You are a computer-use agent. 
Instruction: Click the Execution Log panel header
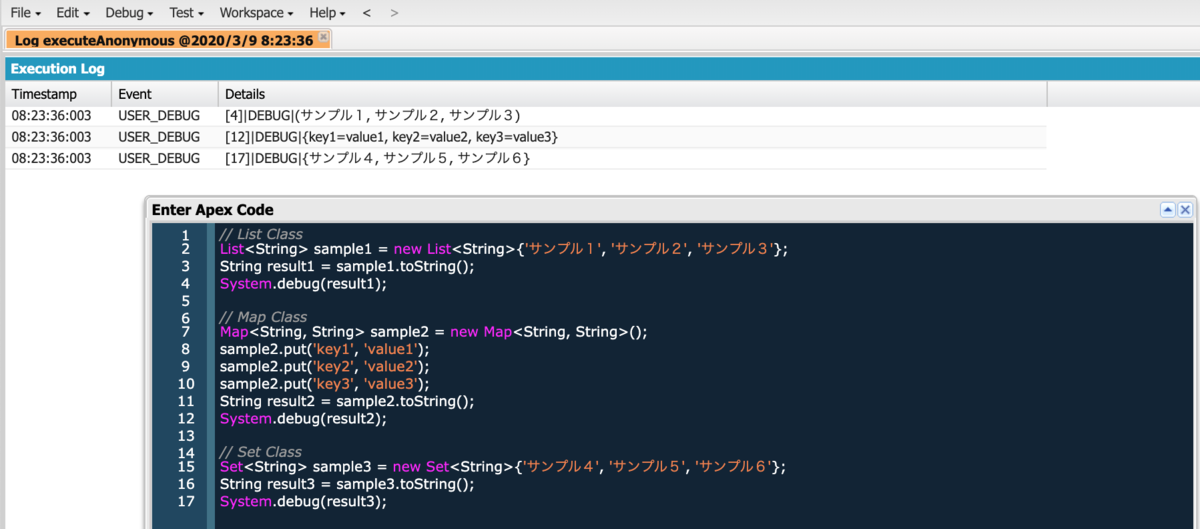coord(602,69)
